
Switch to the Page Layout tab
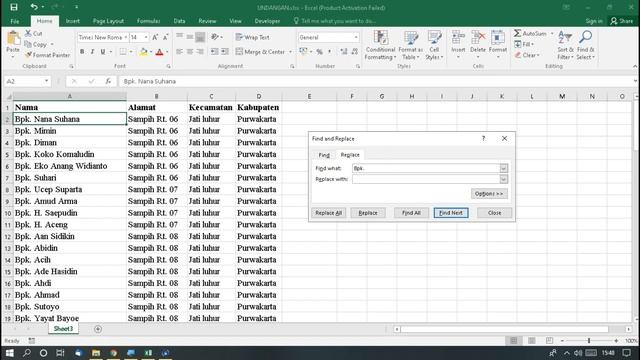coord(108,21)
